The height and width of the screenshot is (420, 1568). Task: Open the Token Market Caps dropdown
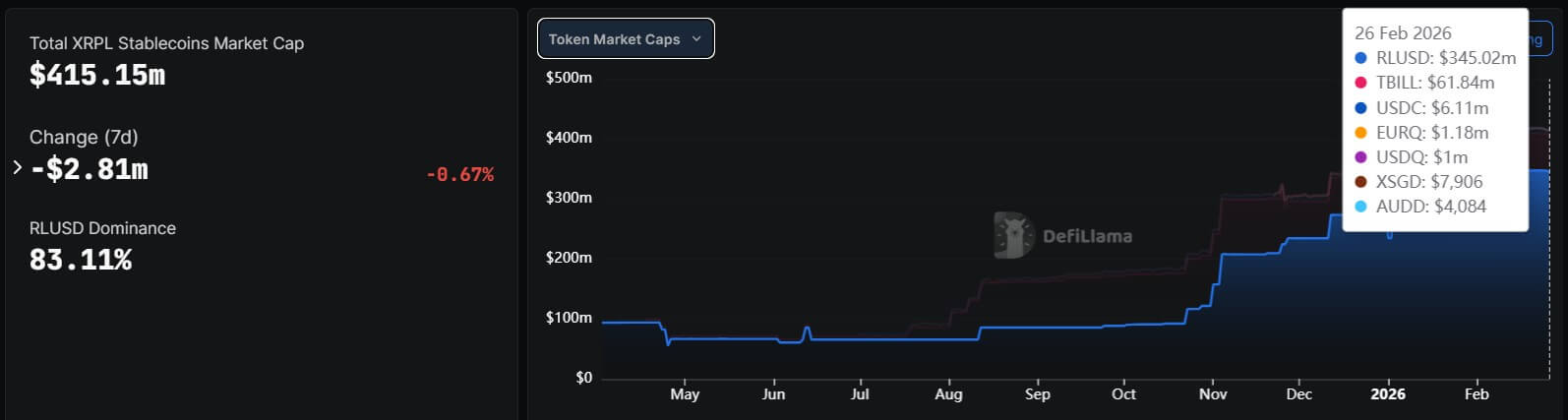[x=626, y=39]
